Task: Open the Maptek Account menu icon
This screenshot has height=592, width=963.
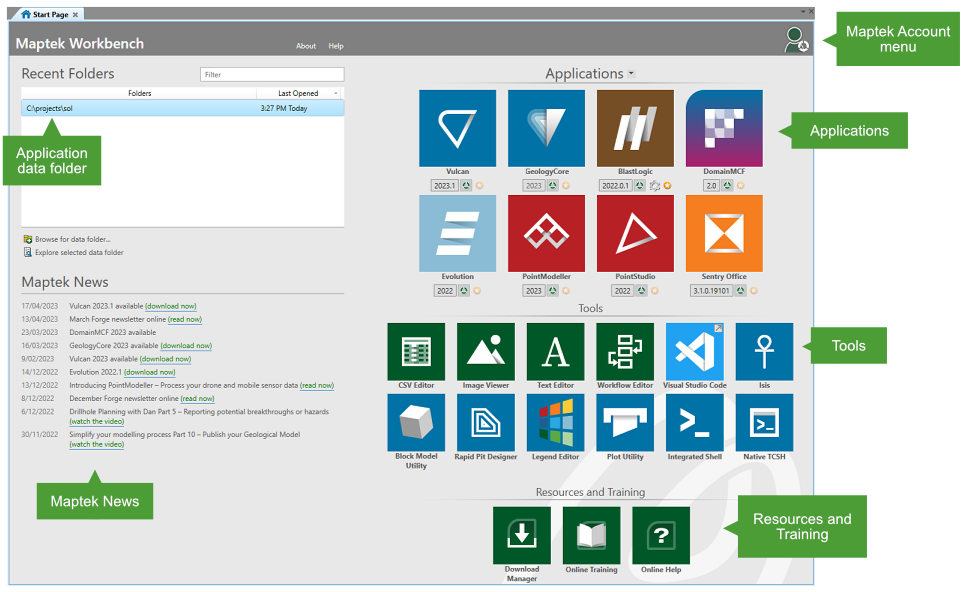Action: (x=797, y=40)
